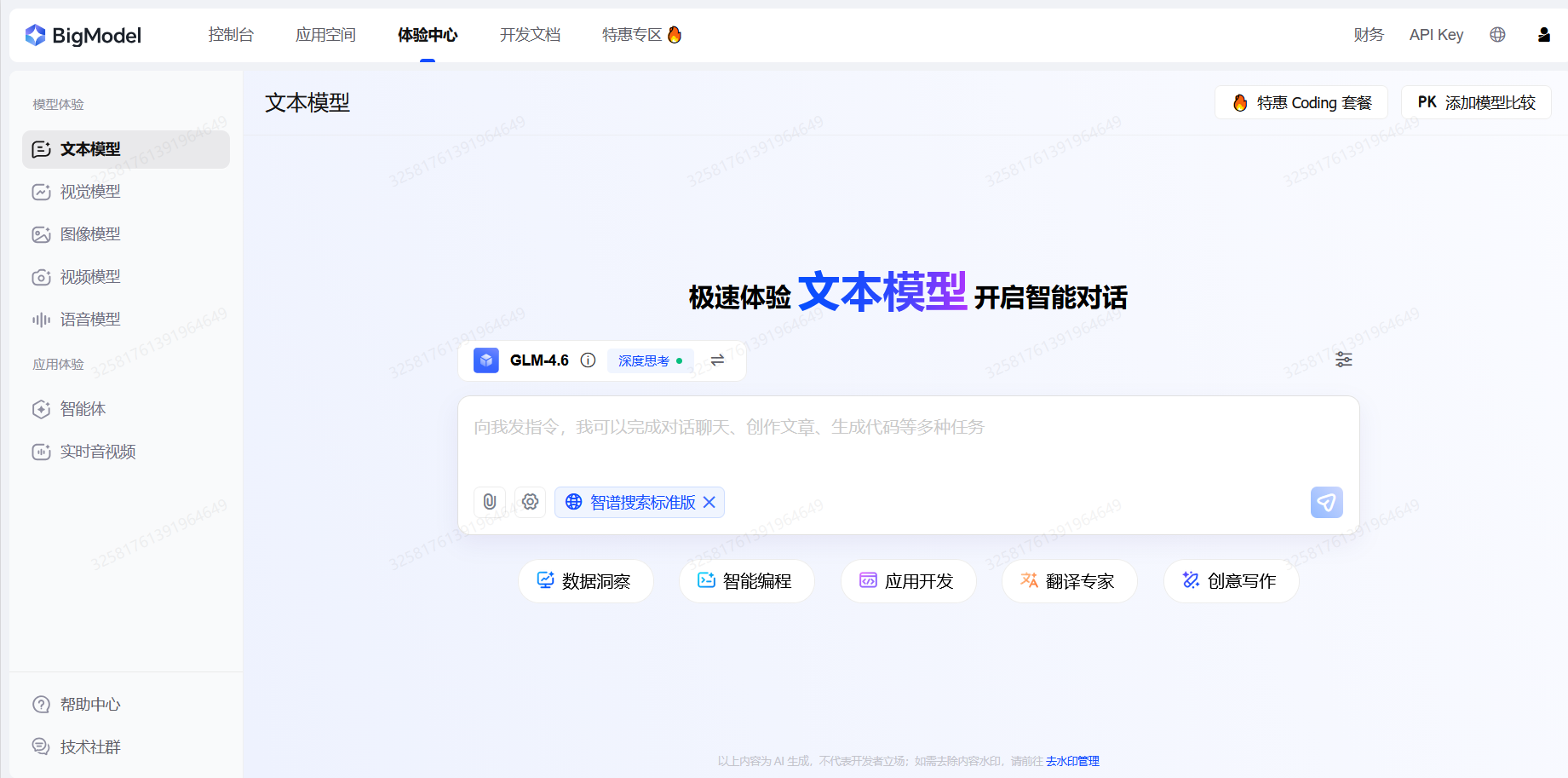Click the 智谱搜索标准版 search tag

coord(640,503)
